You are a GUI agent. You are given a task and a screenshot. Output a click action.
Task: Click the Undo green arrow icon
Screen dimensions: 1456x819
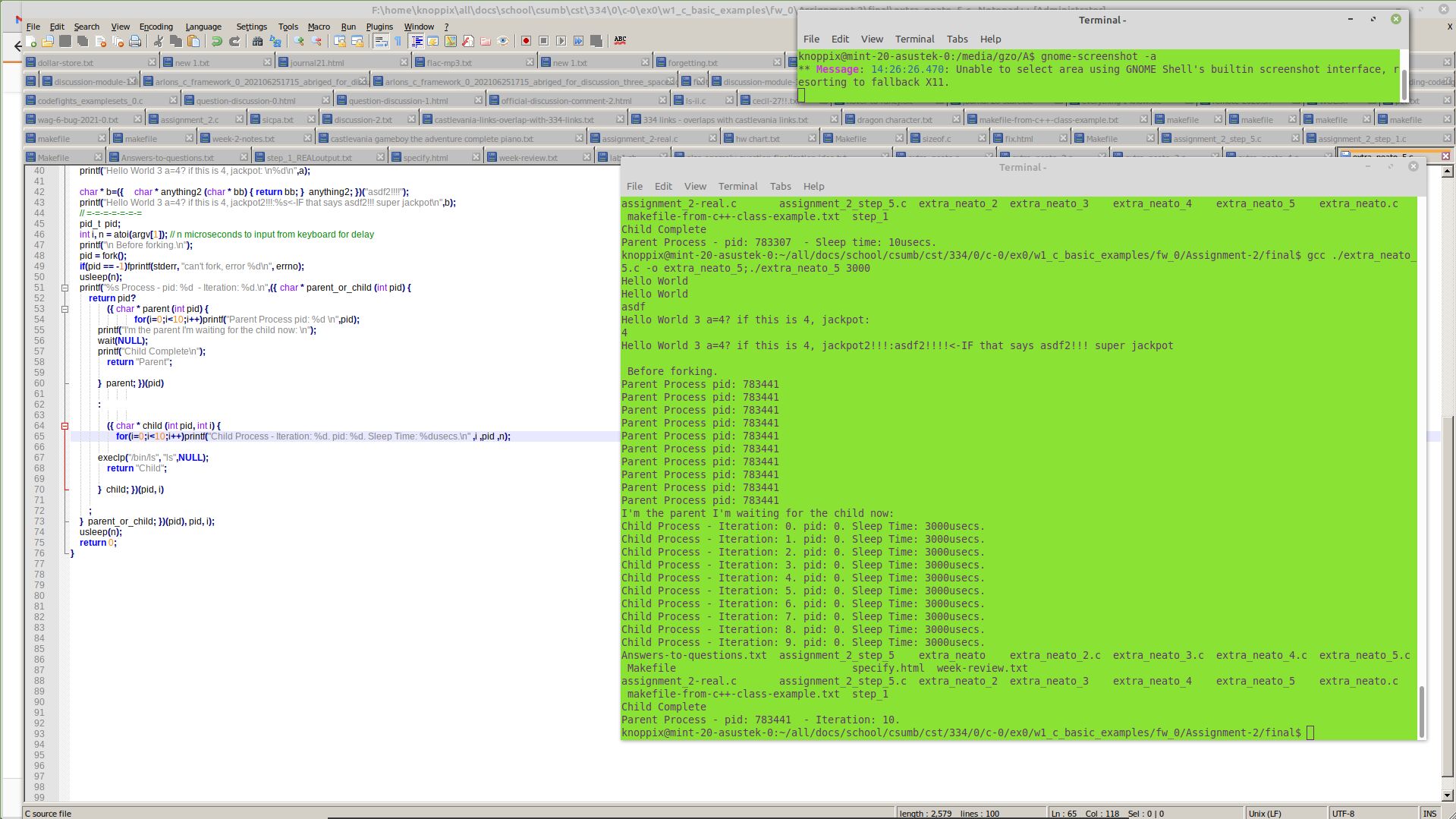217,41
